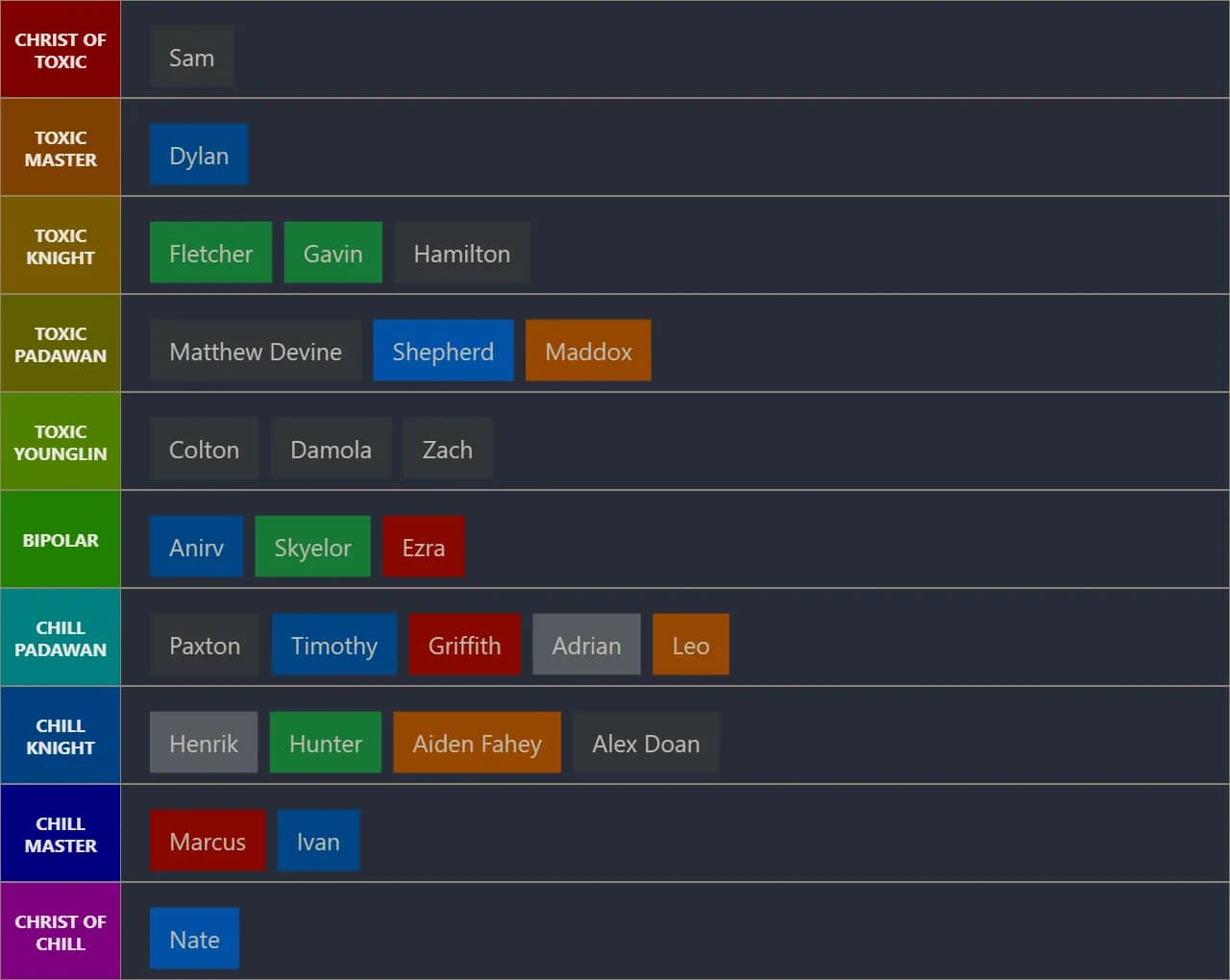
Task: Click the Sam name tile
Action: tap(191, 58)
